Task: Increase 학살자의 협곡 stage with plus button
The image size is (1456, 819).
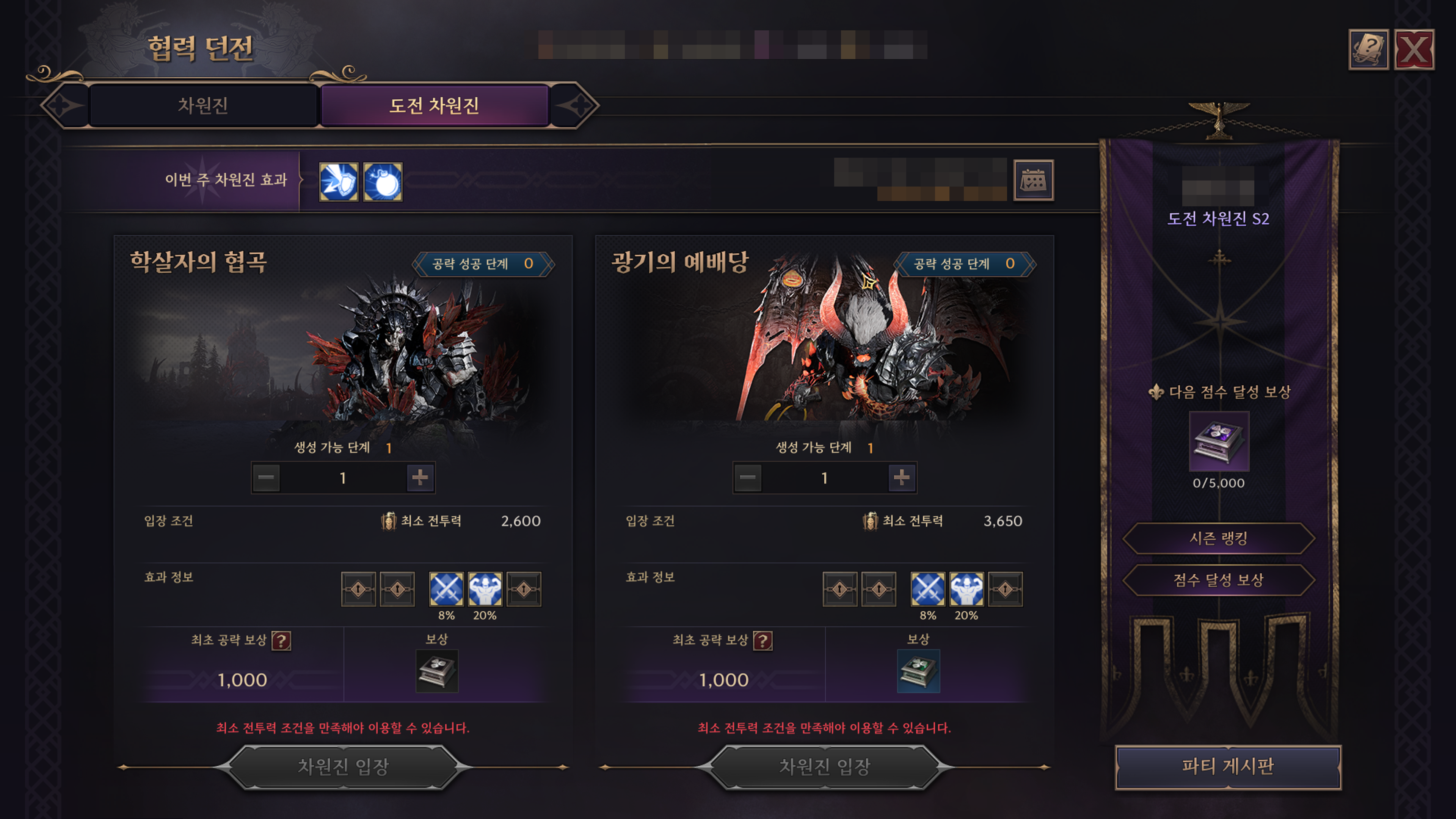Action: (420, 478)
